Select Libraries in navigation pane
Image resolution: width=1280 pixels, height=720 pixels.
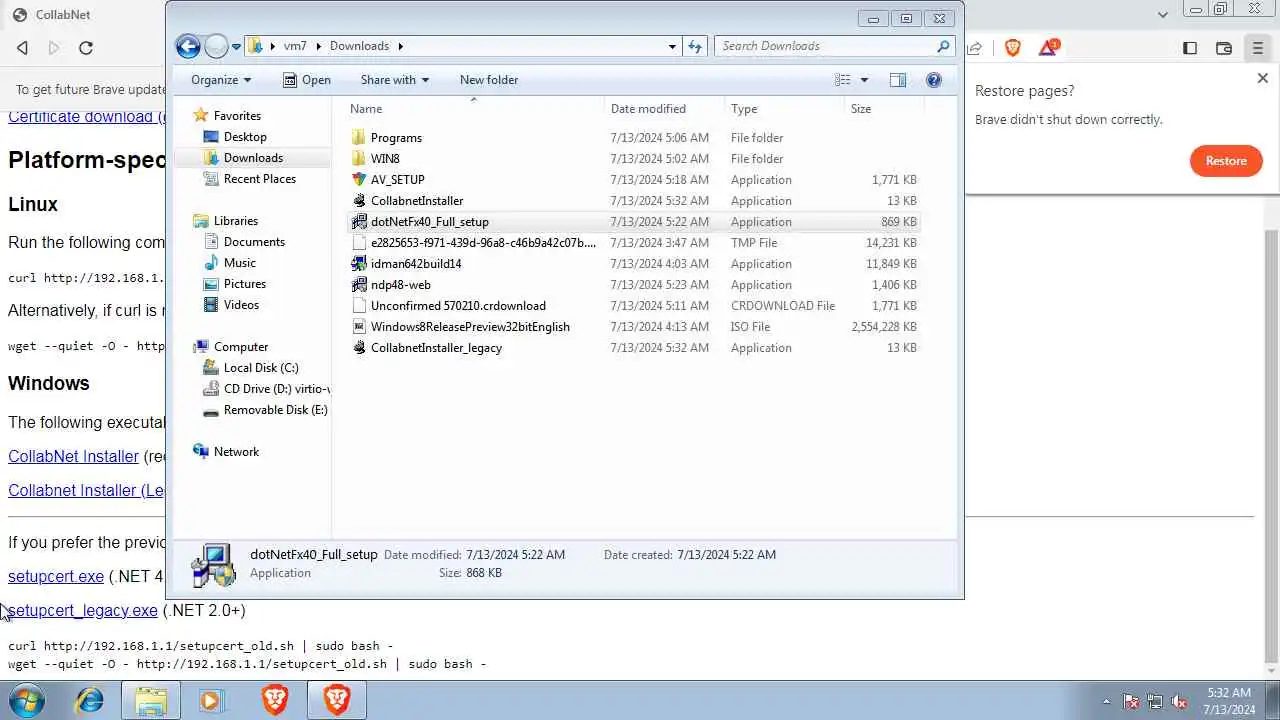pos(236,221)
